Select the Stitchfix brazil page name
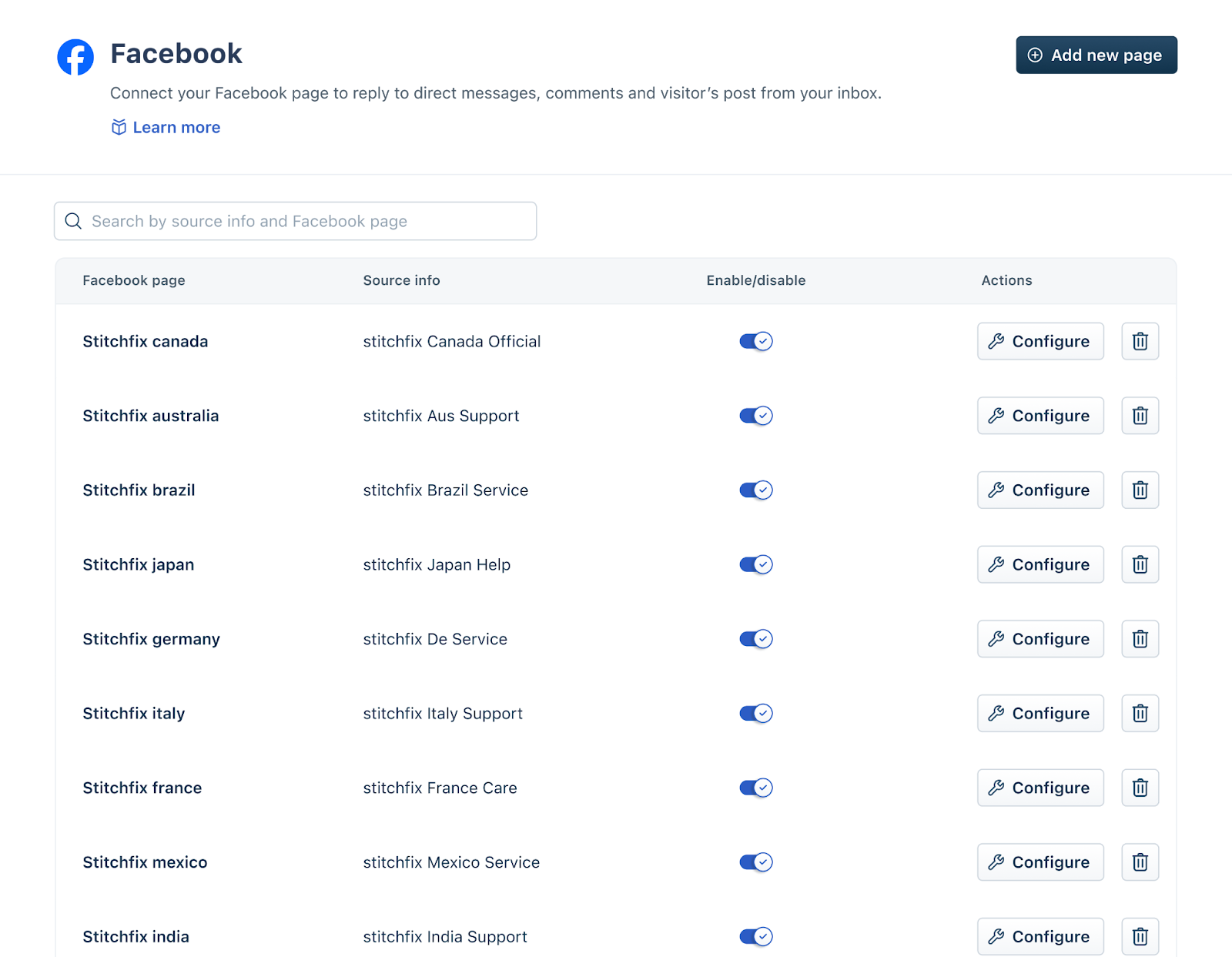Screen dimensions: 1232x957 139,490
